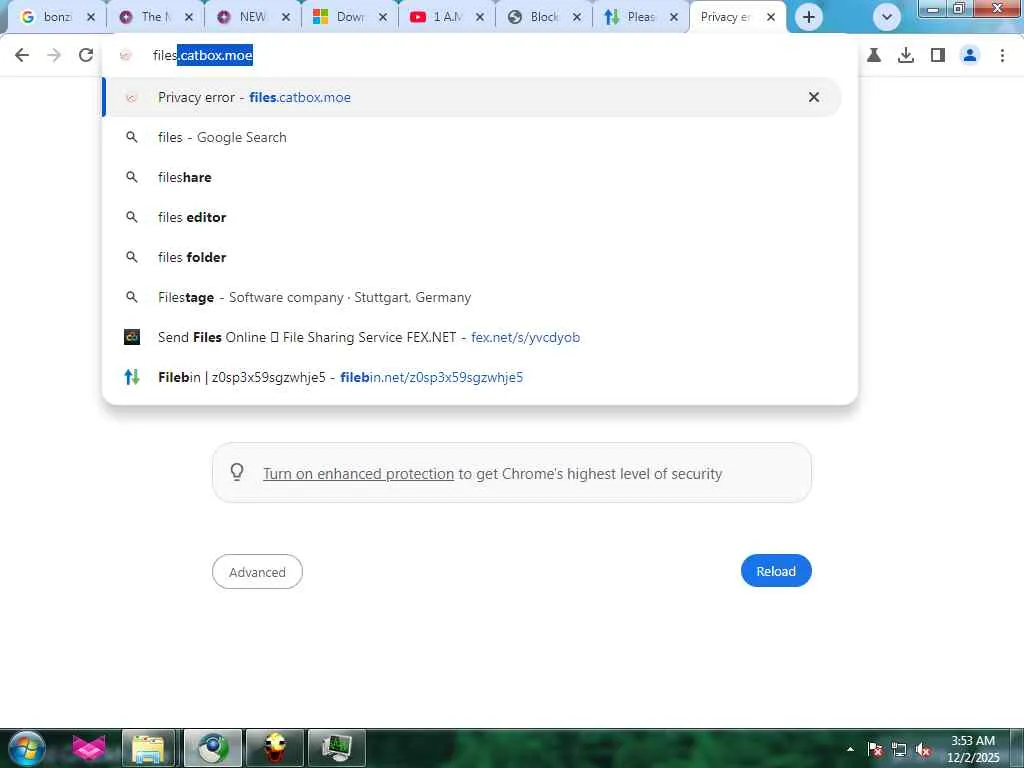Click the address bar containing files.catbox.moe
Screen dimensions: 1024x768
coord(480,56)
